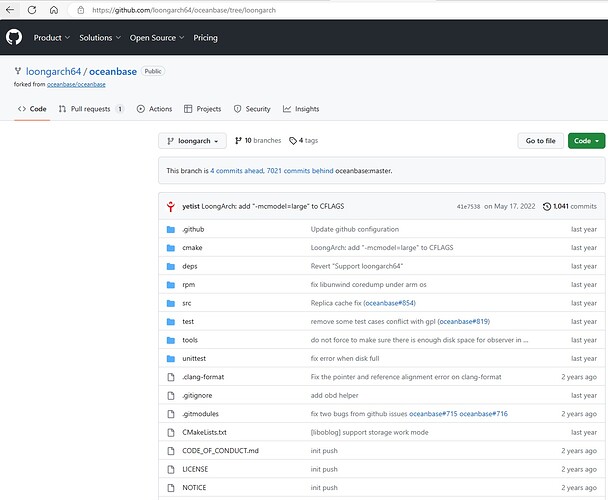Image resolution: width=608 pixels, height=500 pixels.
Task: Click the commit history clock icon
Action: point(547,206)
